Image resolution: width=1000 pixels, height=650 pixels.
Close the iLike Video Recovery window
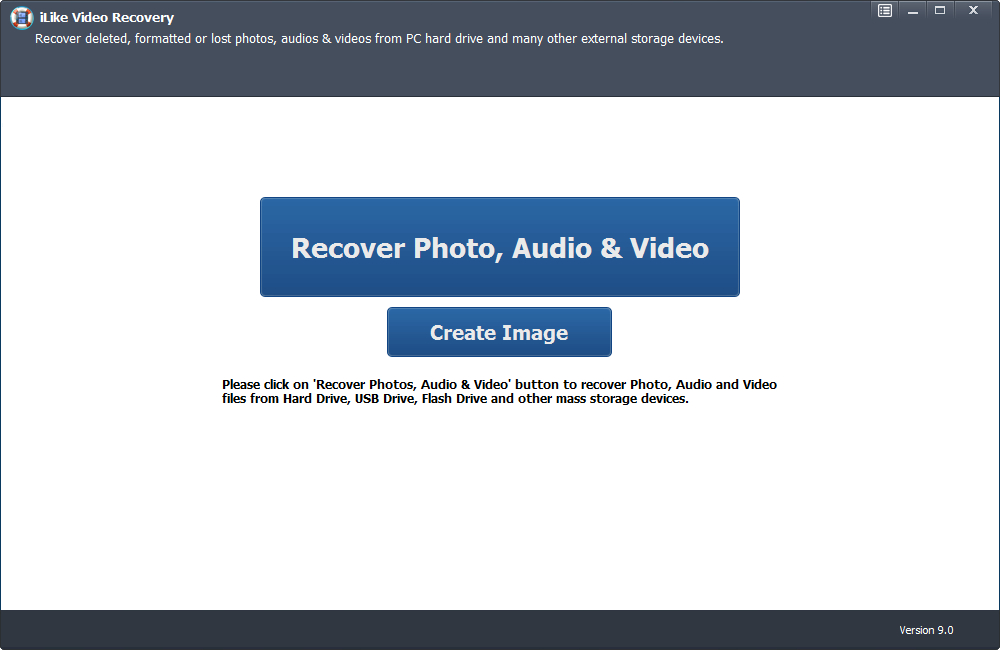point(973,11)
